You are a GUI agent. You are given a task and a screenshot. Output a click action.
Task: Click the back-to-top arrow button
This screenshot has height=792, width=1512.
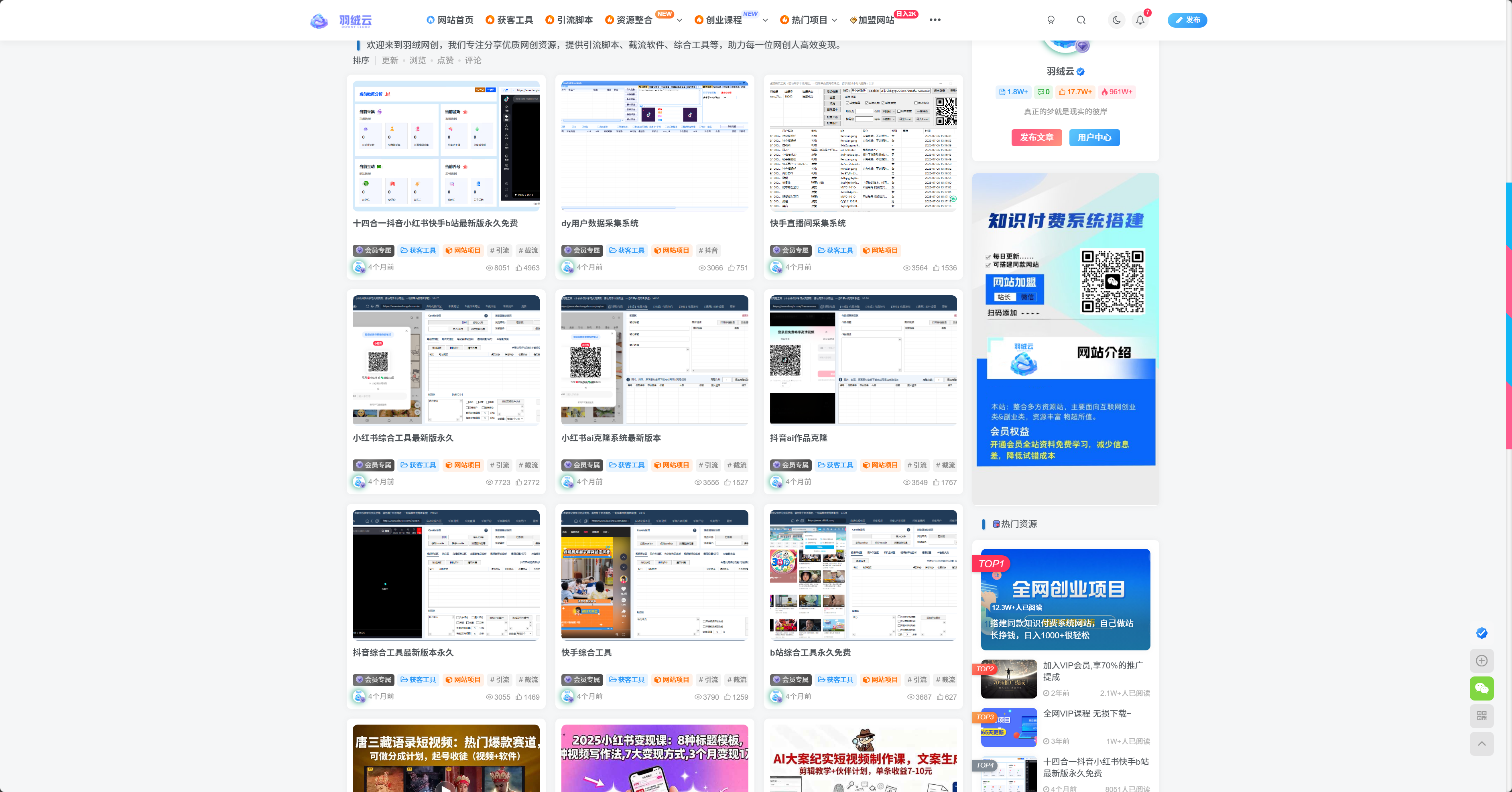click(x=1482, y=743)
